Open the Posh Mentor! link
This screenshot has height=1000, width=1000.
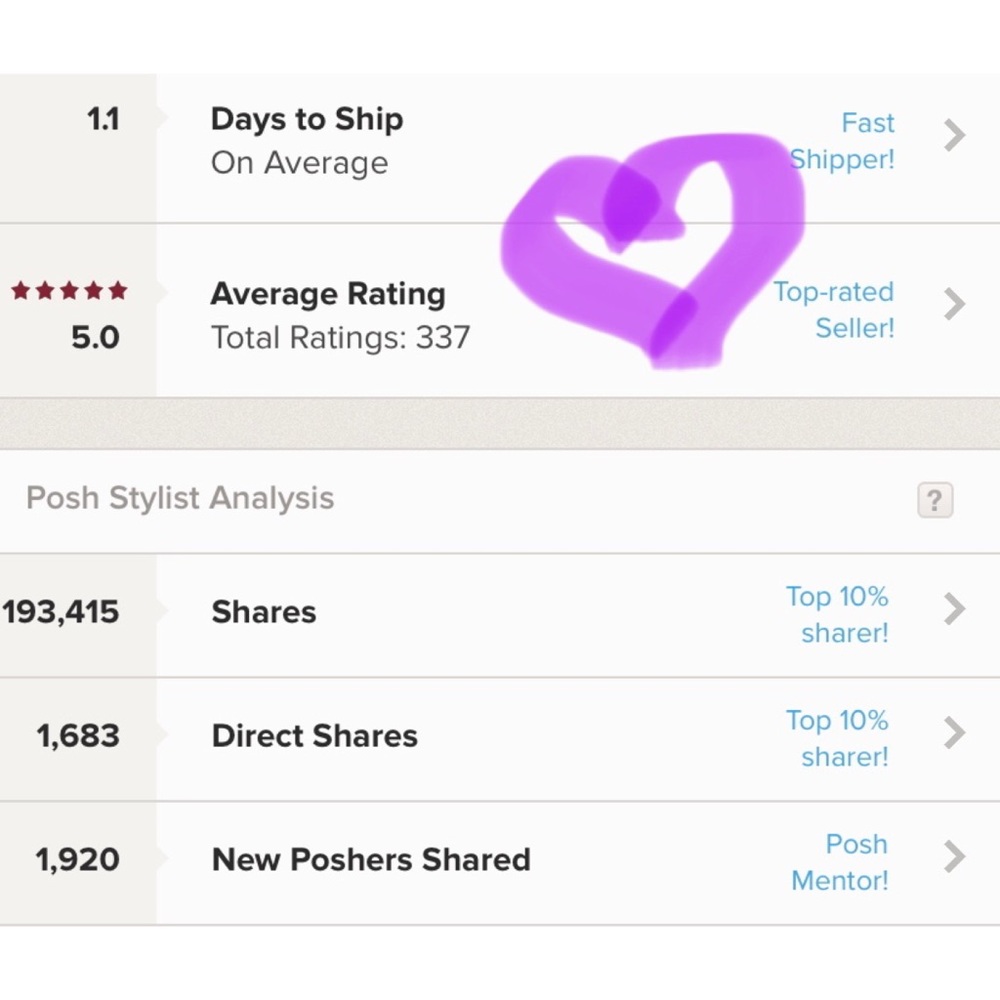pyautogui.click(x=840, y=862)
